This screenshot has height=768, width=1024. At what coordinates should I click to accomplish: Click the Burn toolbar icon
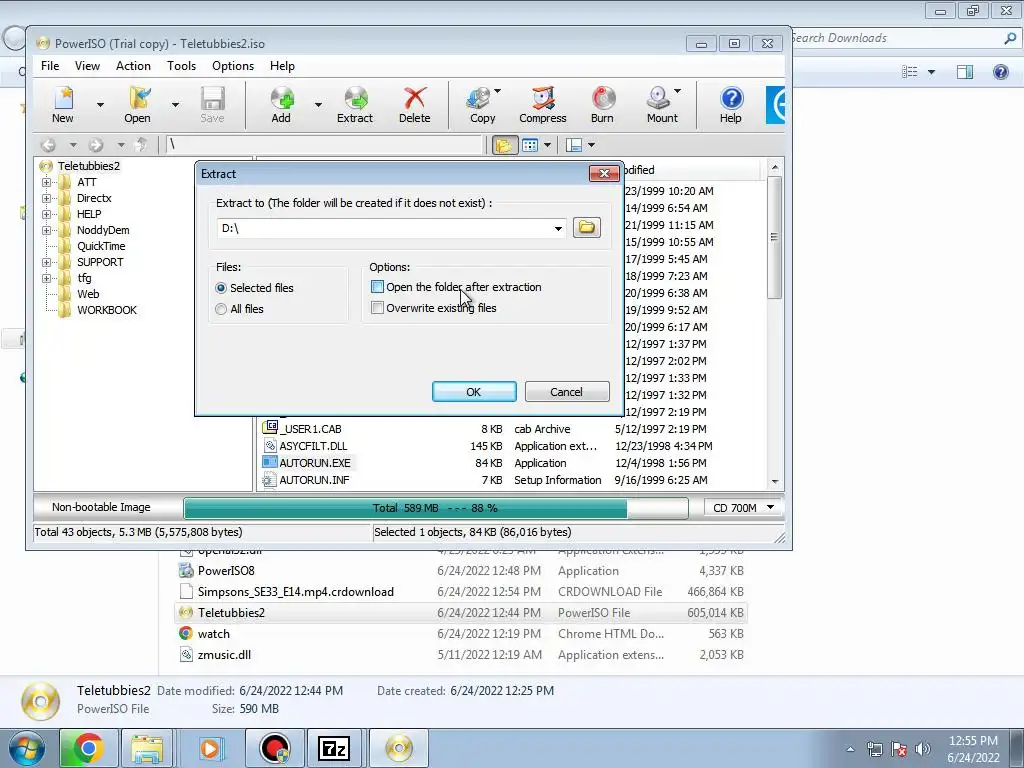[x=602, y=104]
